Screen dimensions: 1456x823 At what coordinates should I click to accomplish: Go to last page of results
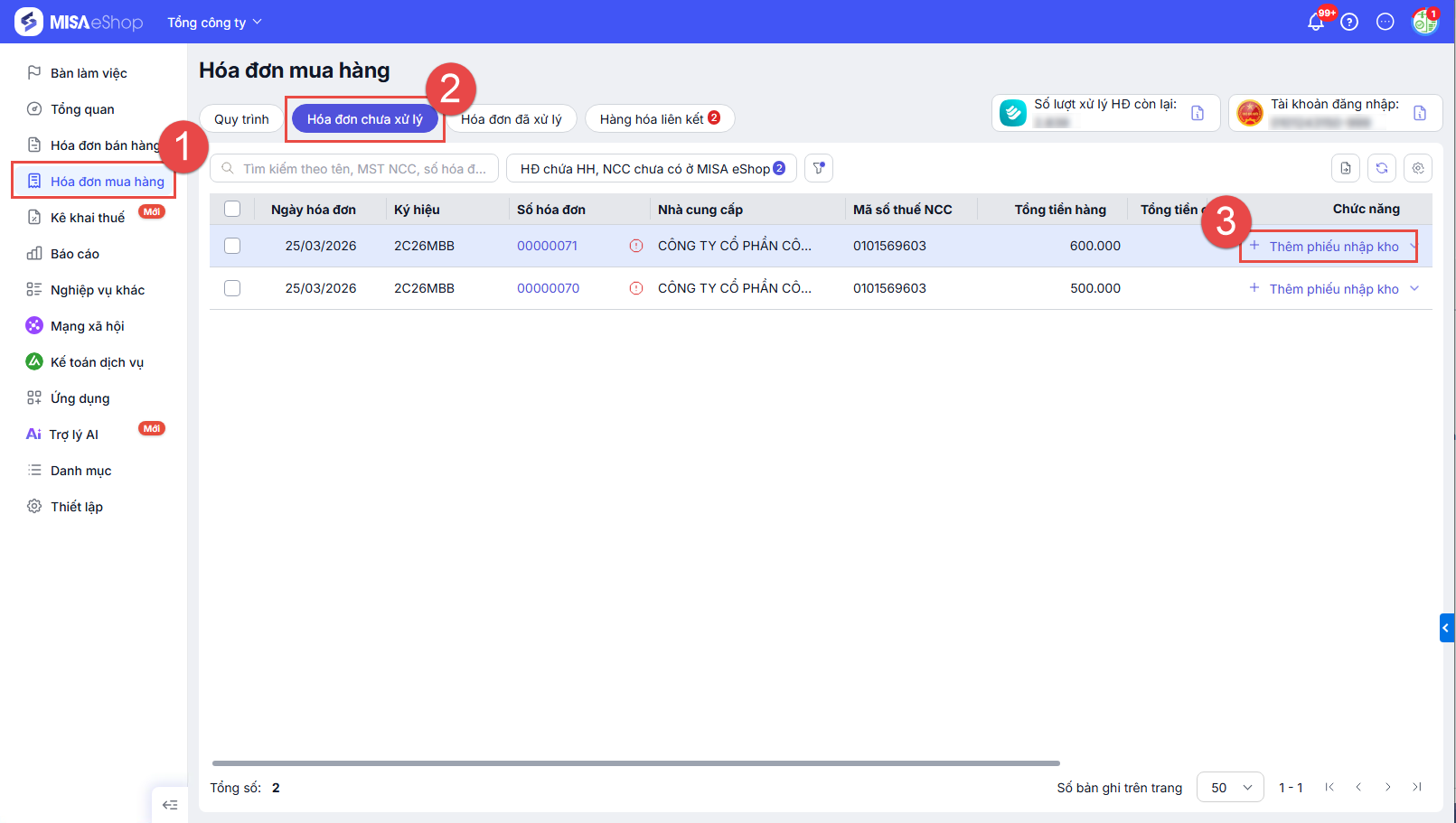tap(1417, 787)
